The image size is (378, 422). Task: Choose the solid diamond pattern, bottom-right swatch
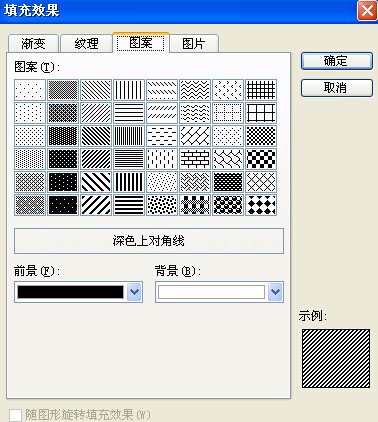click(x=261, y=205)
